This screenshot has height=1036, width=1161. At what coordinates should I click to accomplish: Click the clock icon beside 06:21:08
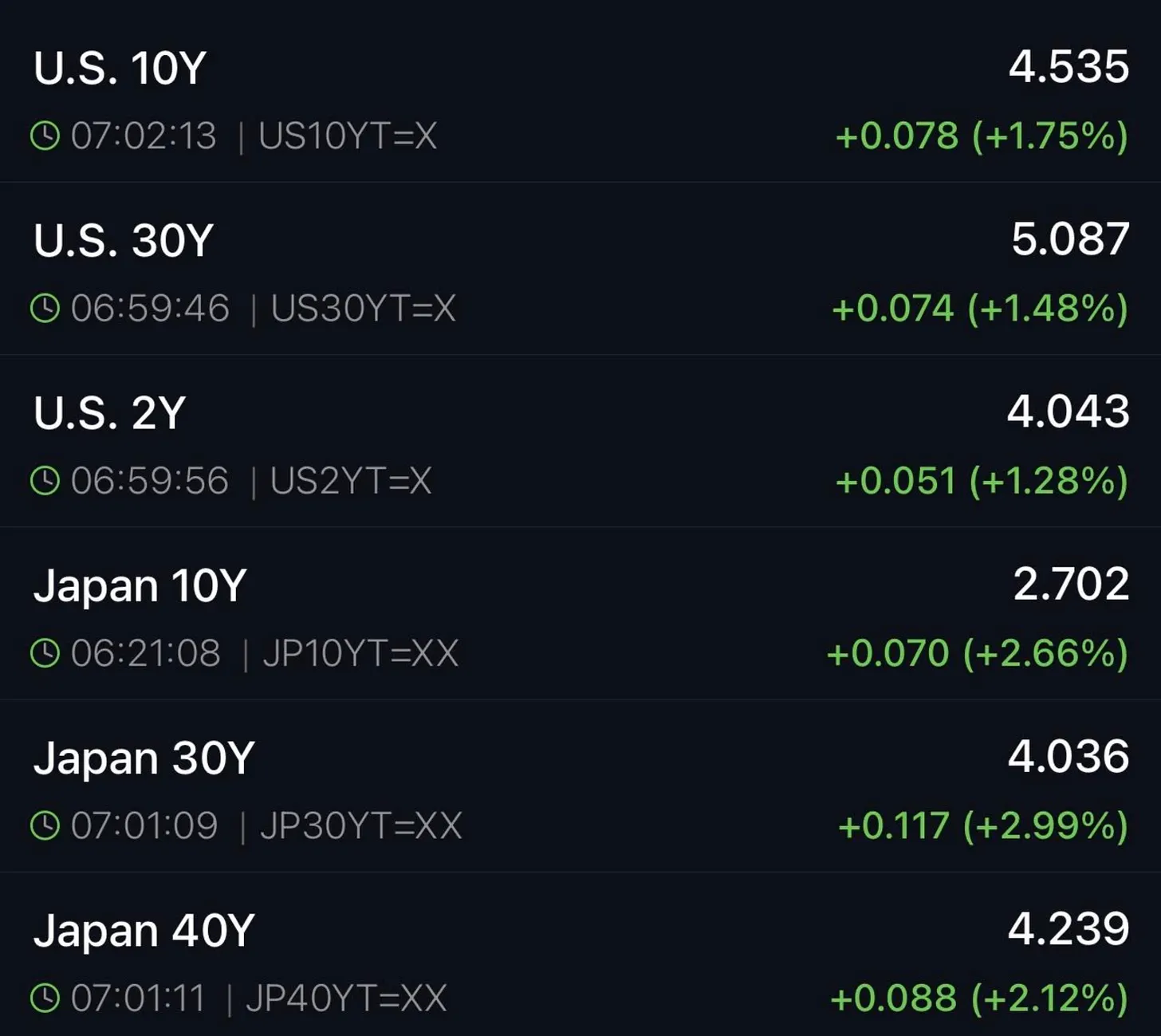point(45,653)
